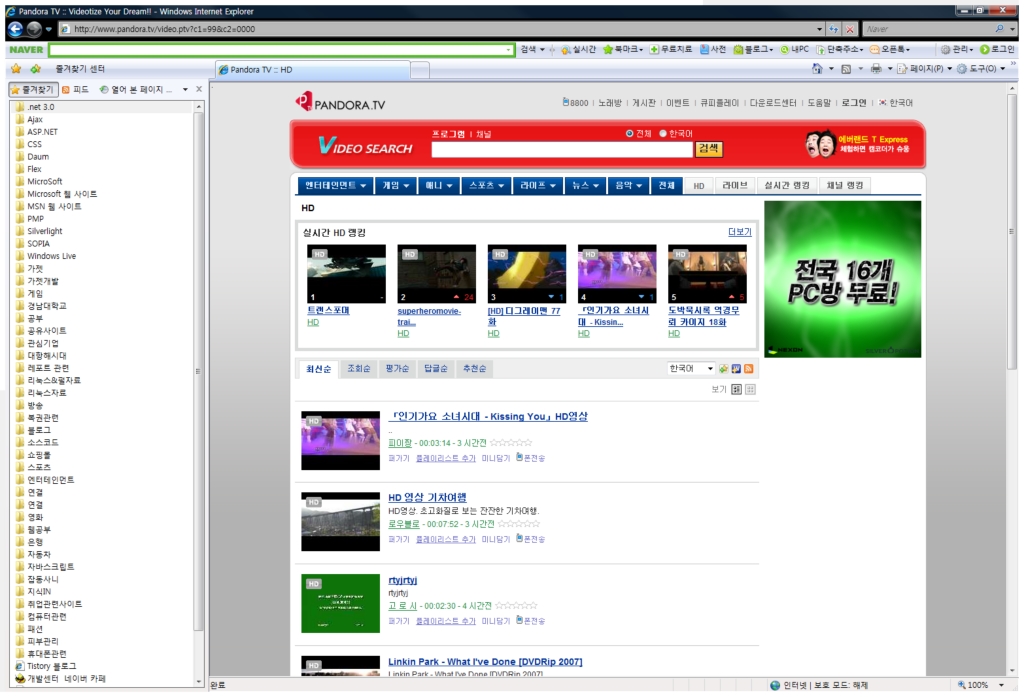Switch to the 추천순 sort tab

click(474, 368)
